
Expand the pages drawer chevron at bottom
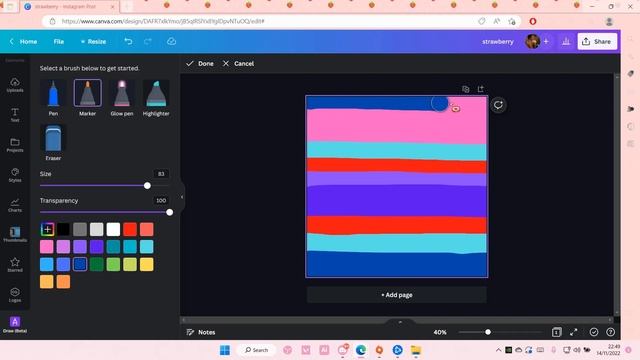coord(400,322)
